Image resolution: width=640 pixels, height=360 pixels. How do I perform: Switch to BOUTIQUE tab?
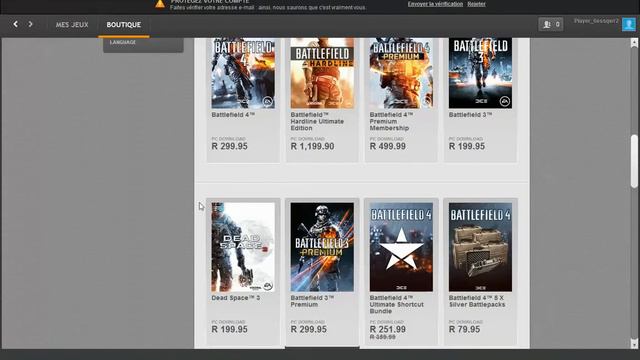pyautogui.click(x=124, y=24)
